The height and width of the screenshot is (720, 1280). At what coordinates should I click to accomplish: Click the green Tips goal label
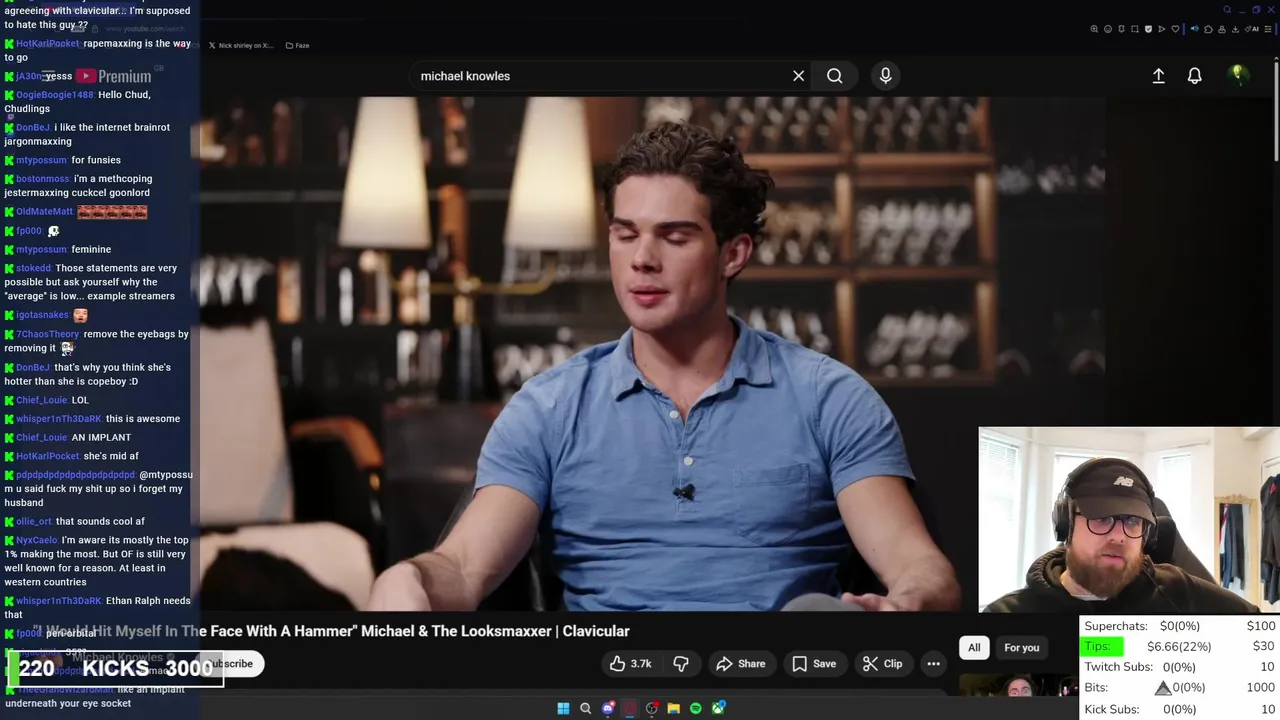[x=1103, y=646]
